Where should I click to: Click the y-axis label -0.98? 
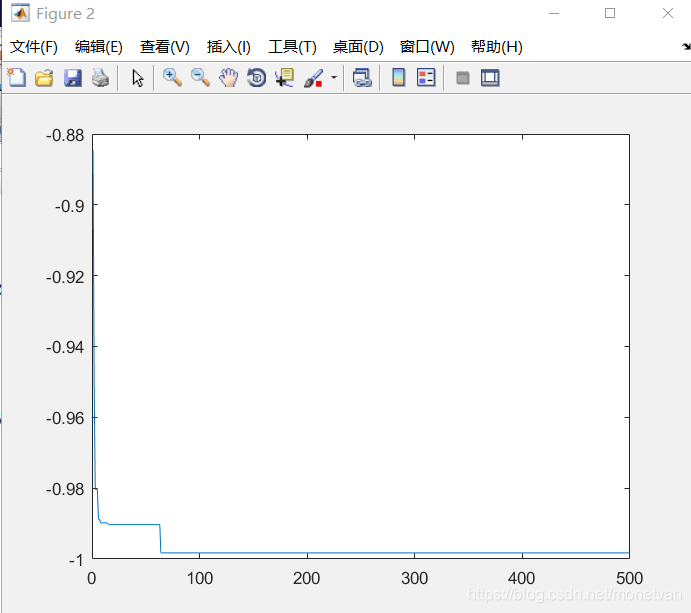[65, 489]
